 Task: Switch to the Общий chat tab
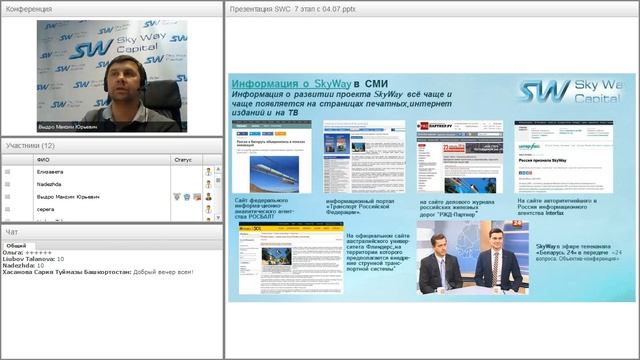click(16, 245)
